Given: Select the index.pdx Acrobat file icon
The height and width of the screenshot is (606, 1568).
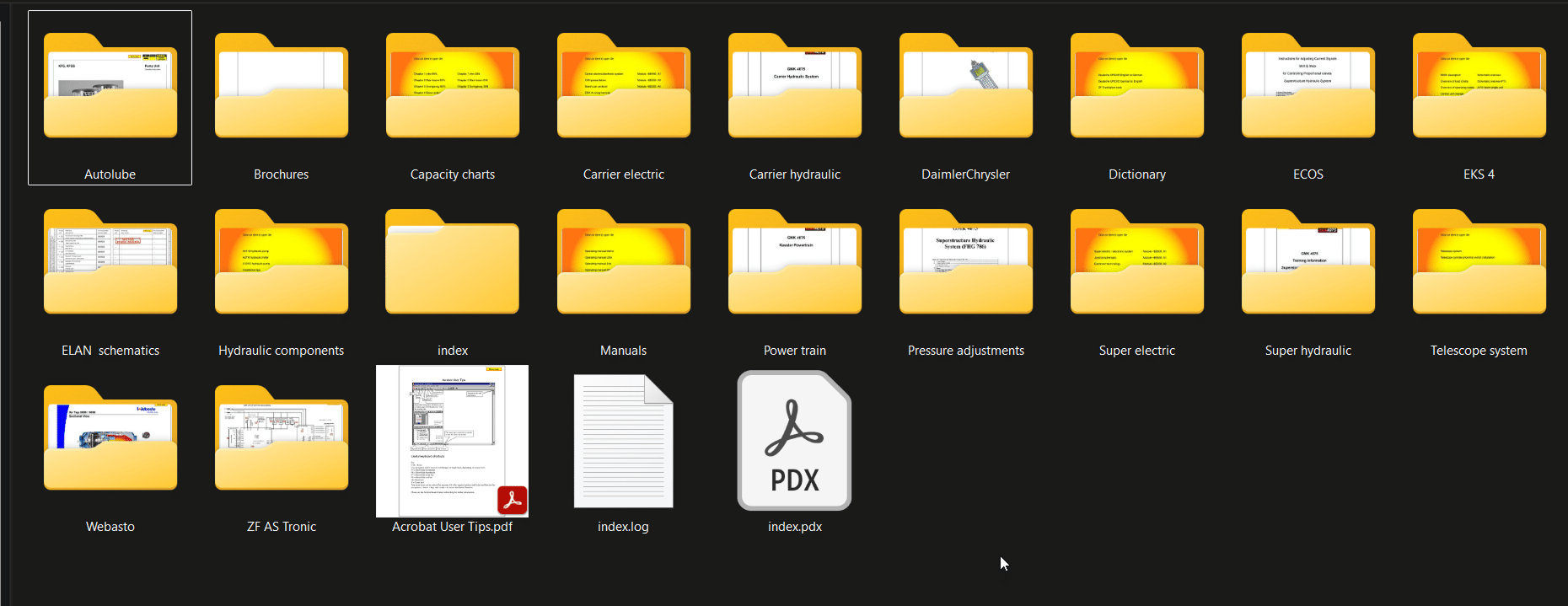Looking at the screenshot, I should point(795,441).
